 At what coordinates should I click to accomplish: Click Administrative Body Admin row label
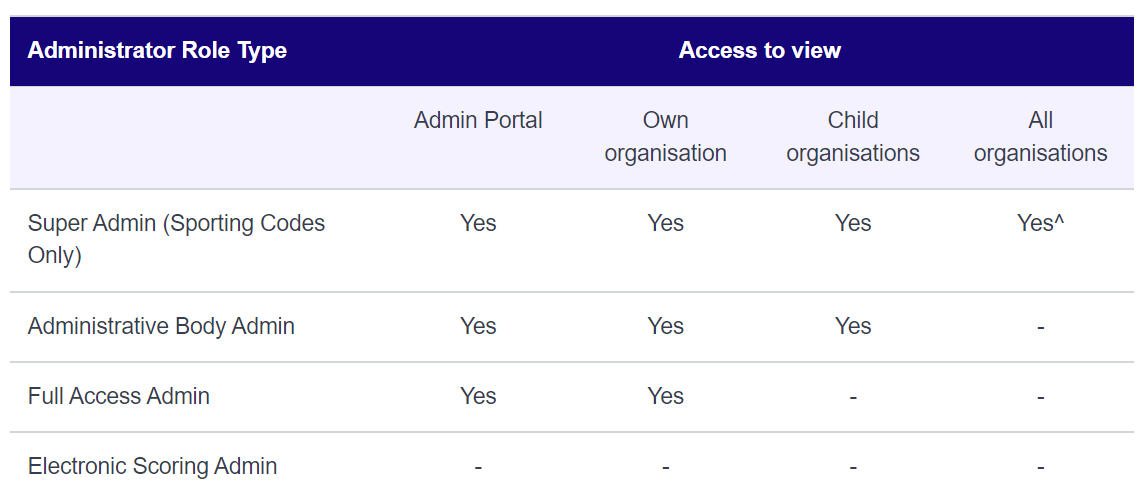pos(161,326)
